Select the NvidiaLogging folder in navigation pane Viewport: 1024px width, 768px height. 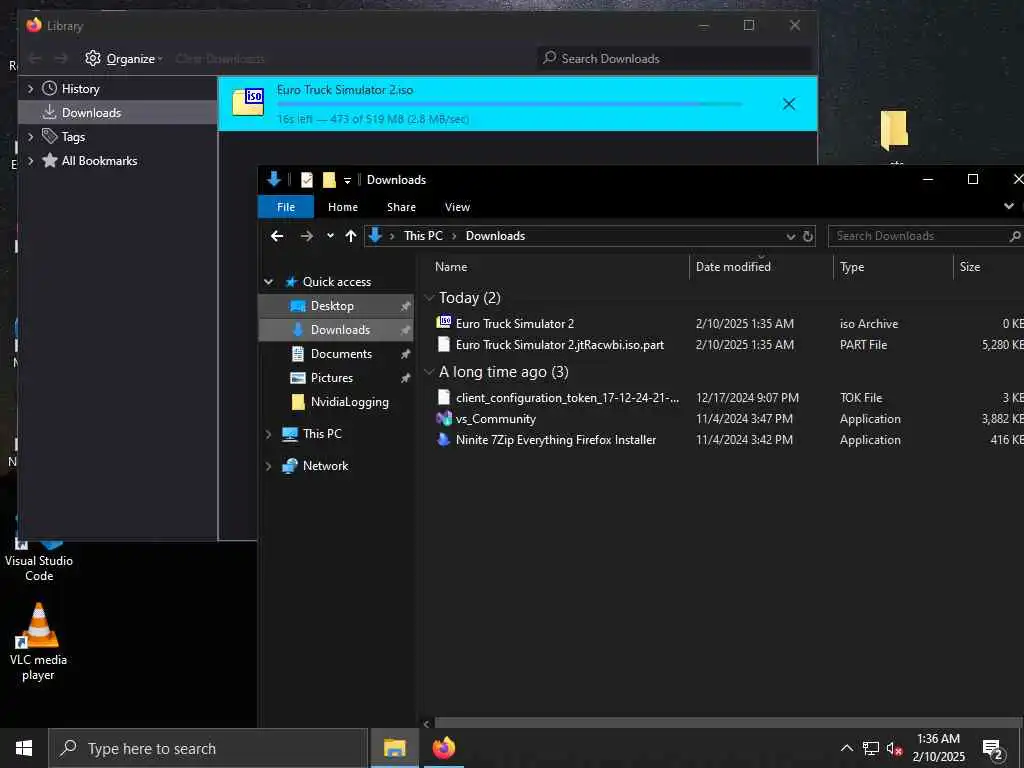[337, 402]
